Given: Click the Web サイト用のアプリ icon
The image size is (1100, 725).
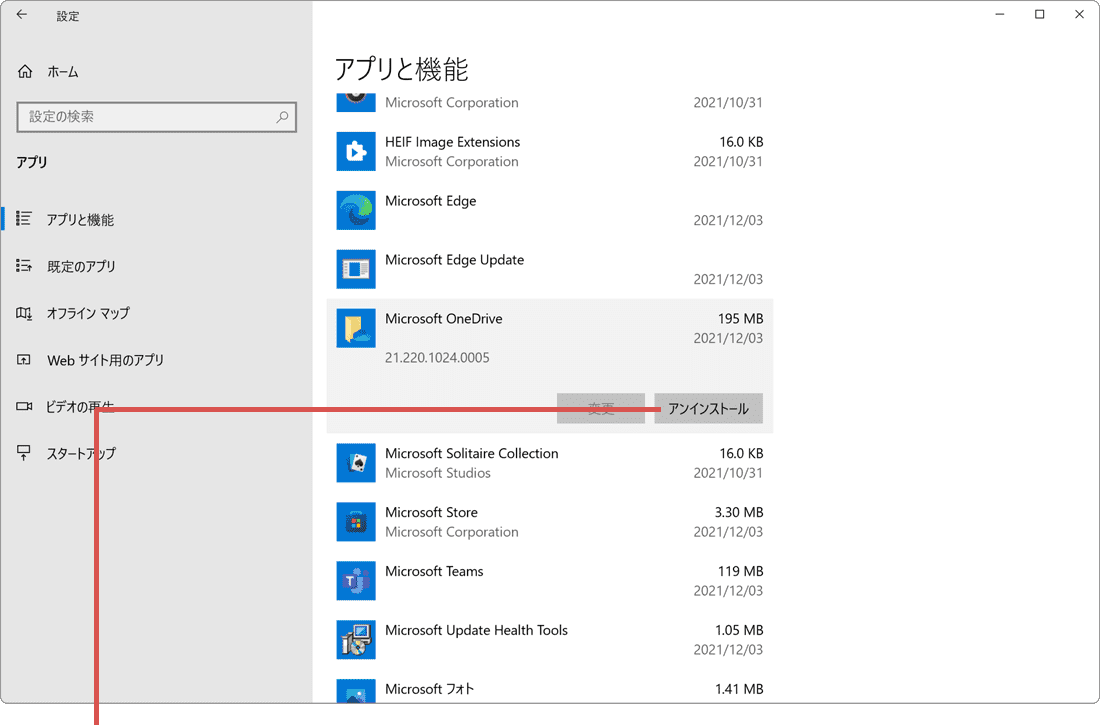Looking at the screenshot, I should click(24, 360).
